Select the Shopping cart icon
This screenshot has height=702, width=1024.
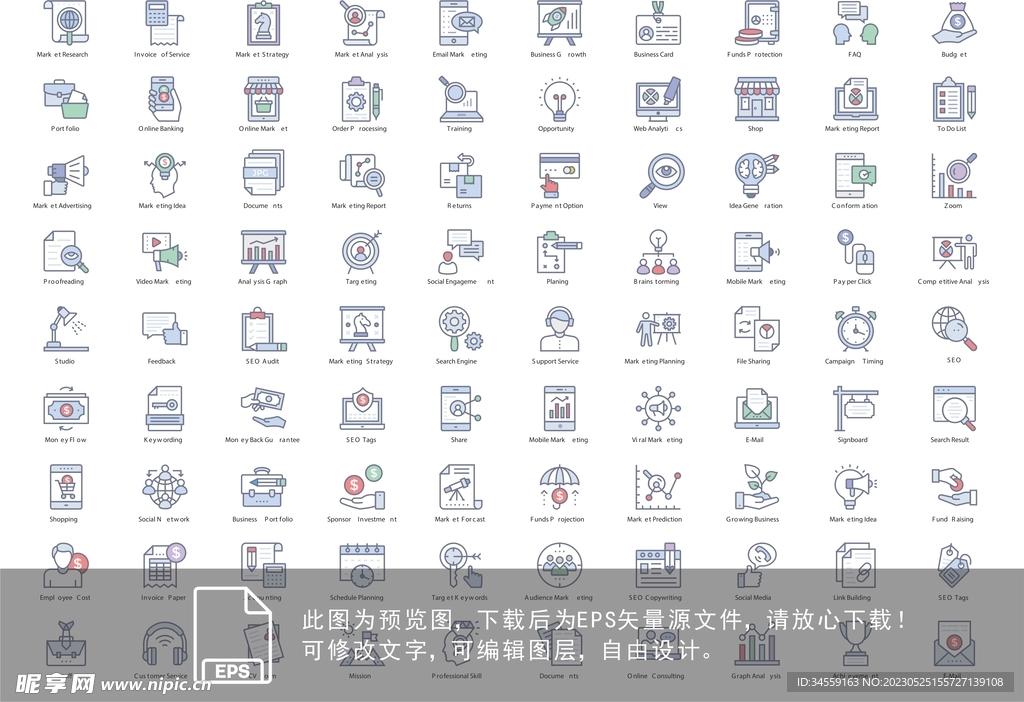64,487
